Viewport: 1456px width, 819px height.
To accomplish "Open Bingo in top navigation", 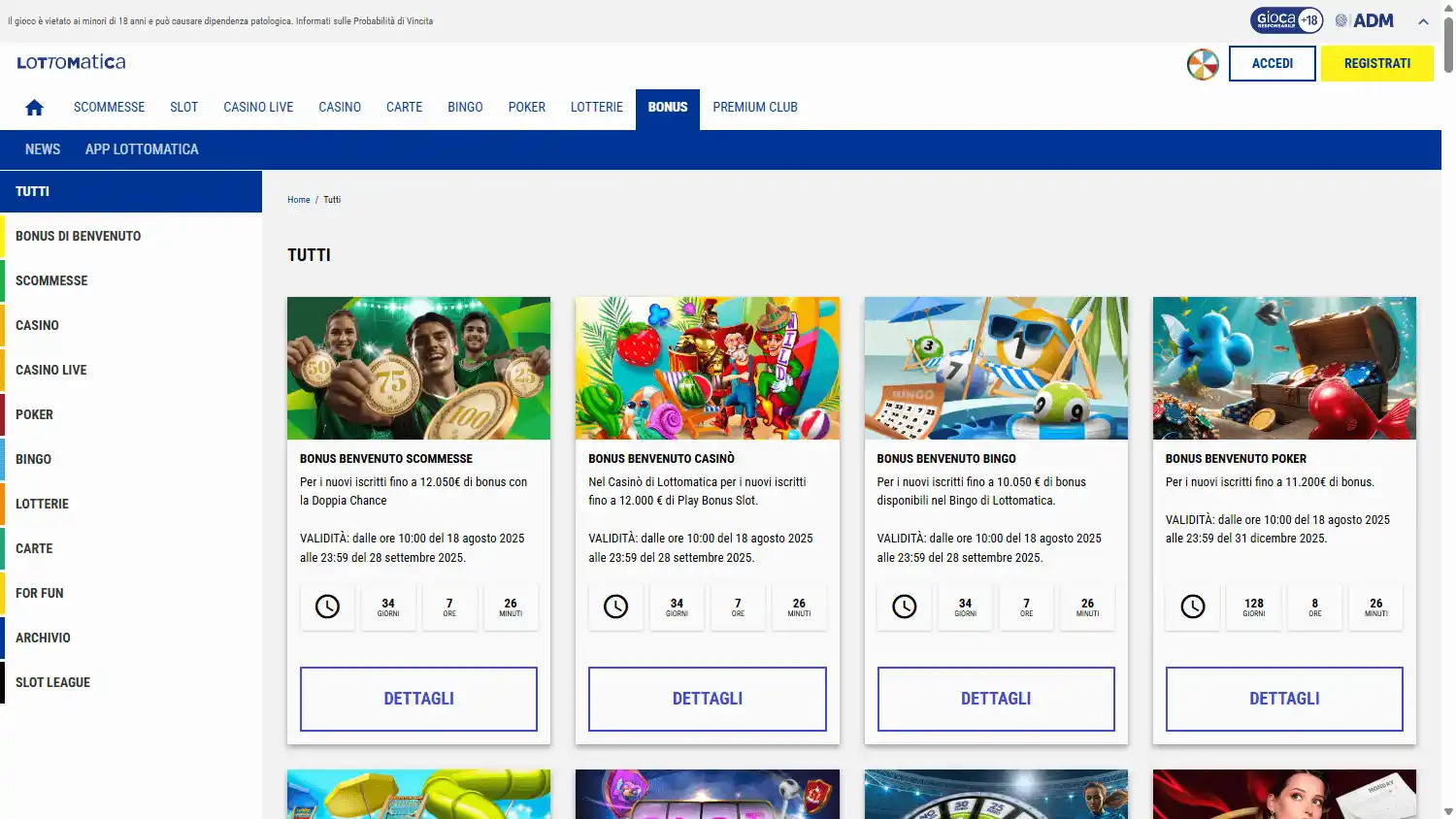I will (x=465, y=108).
